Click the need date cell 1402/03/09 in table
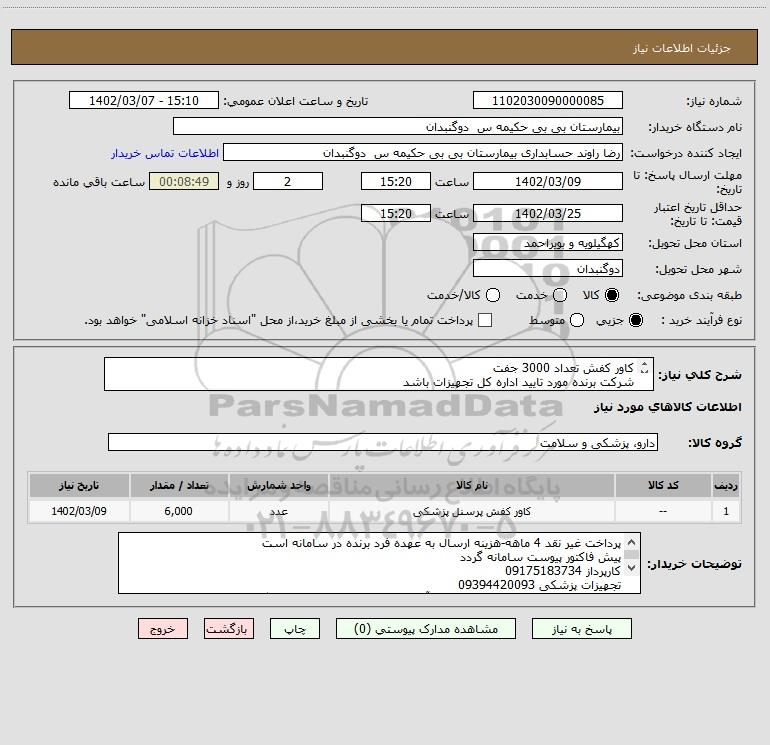The width and height of the screenshot is (770, 745). point(79,511)
